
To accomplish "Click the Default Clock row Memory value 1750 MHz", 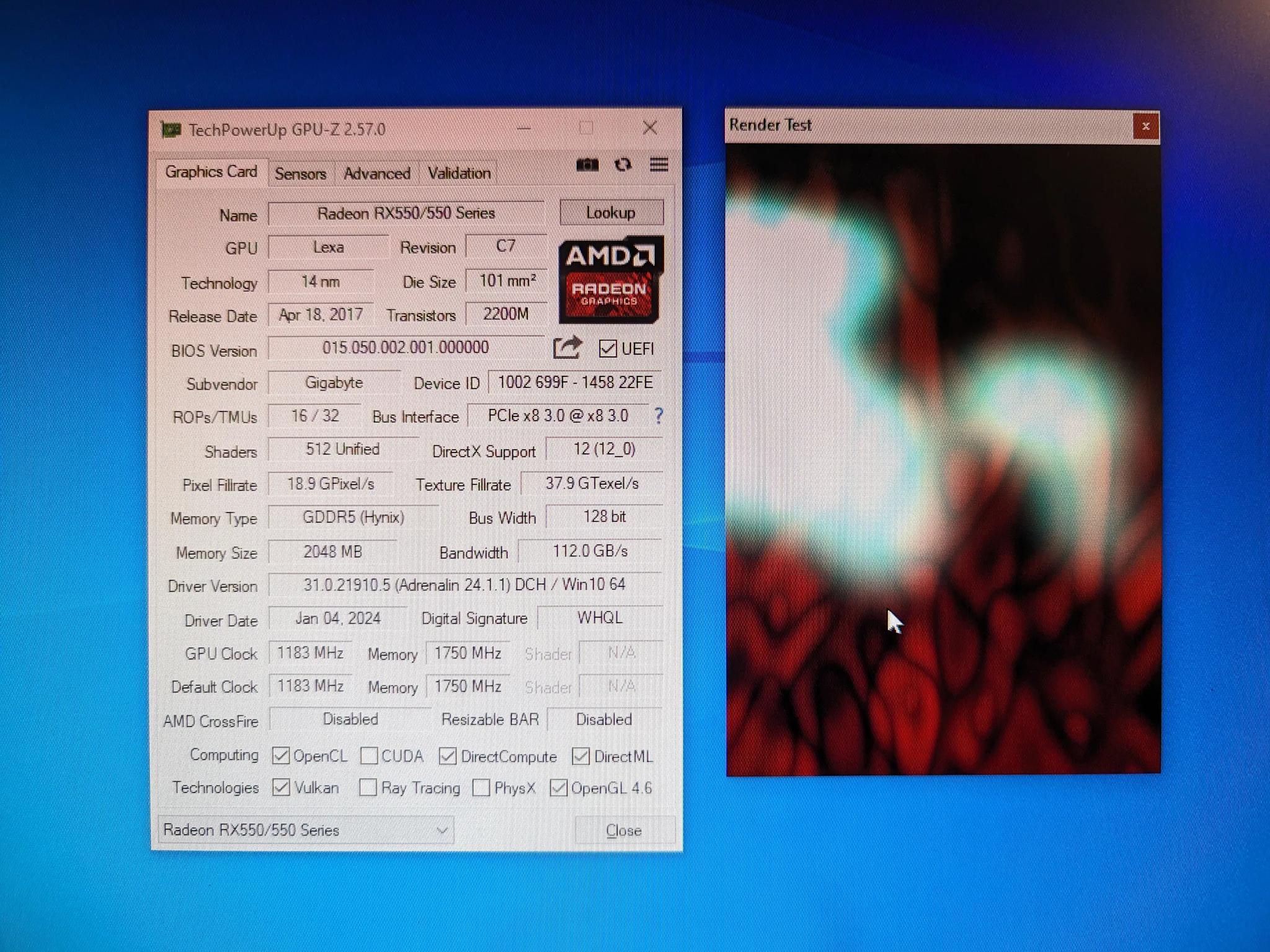I will 468,686.
